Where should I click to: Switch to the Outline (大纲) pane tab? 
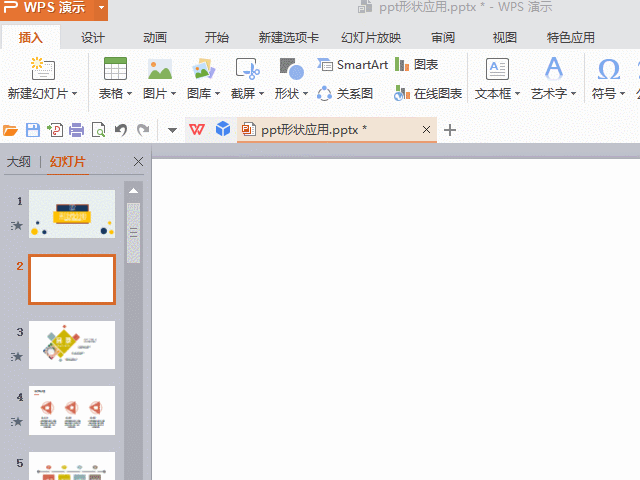[x=19, y=162]
